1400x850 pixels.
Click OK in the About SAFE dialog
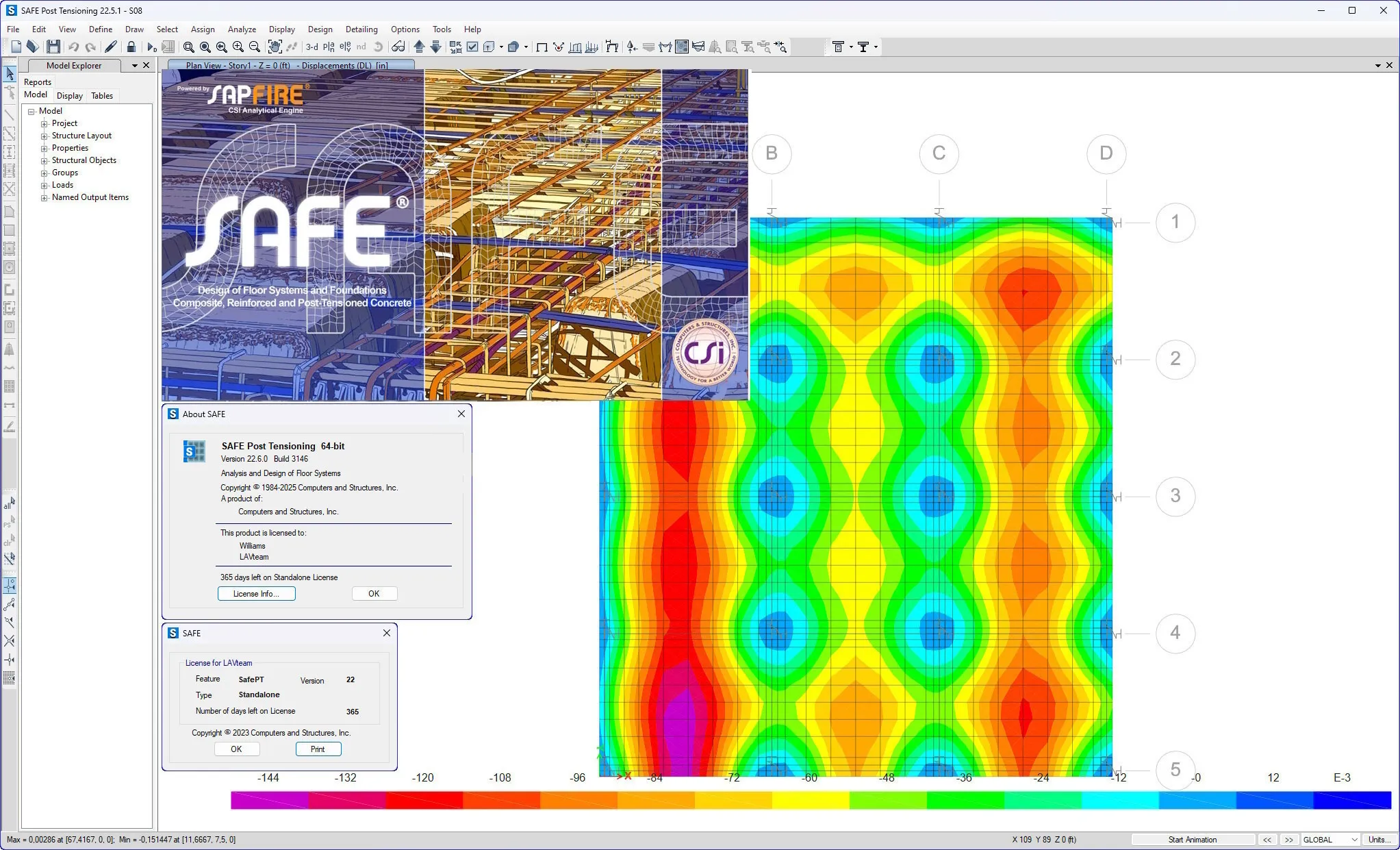tap(374, 594)
